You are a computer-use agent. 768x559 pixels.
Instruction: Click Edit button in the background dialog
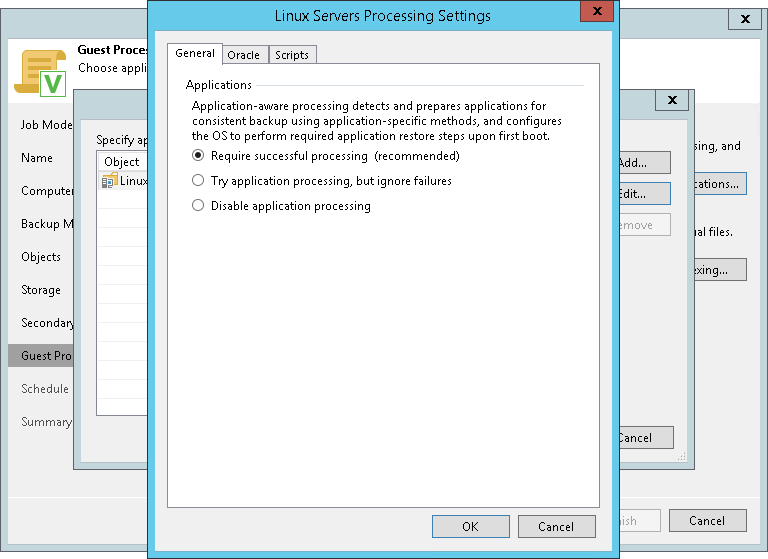645,194
